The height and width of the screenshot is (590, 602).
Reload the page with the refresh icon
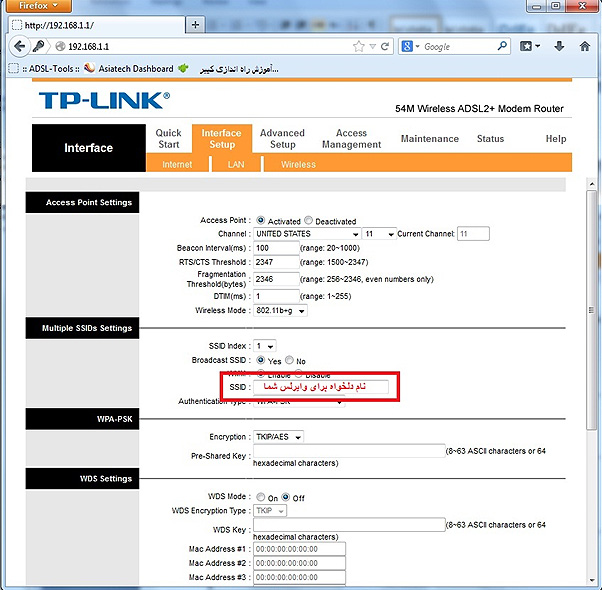coord(385,46)
